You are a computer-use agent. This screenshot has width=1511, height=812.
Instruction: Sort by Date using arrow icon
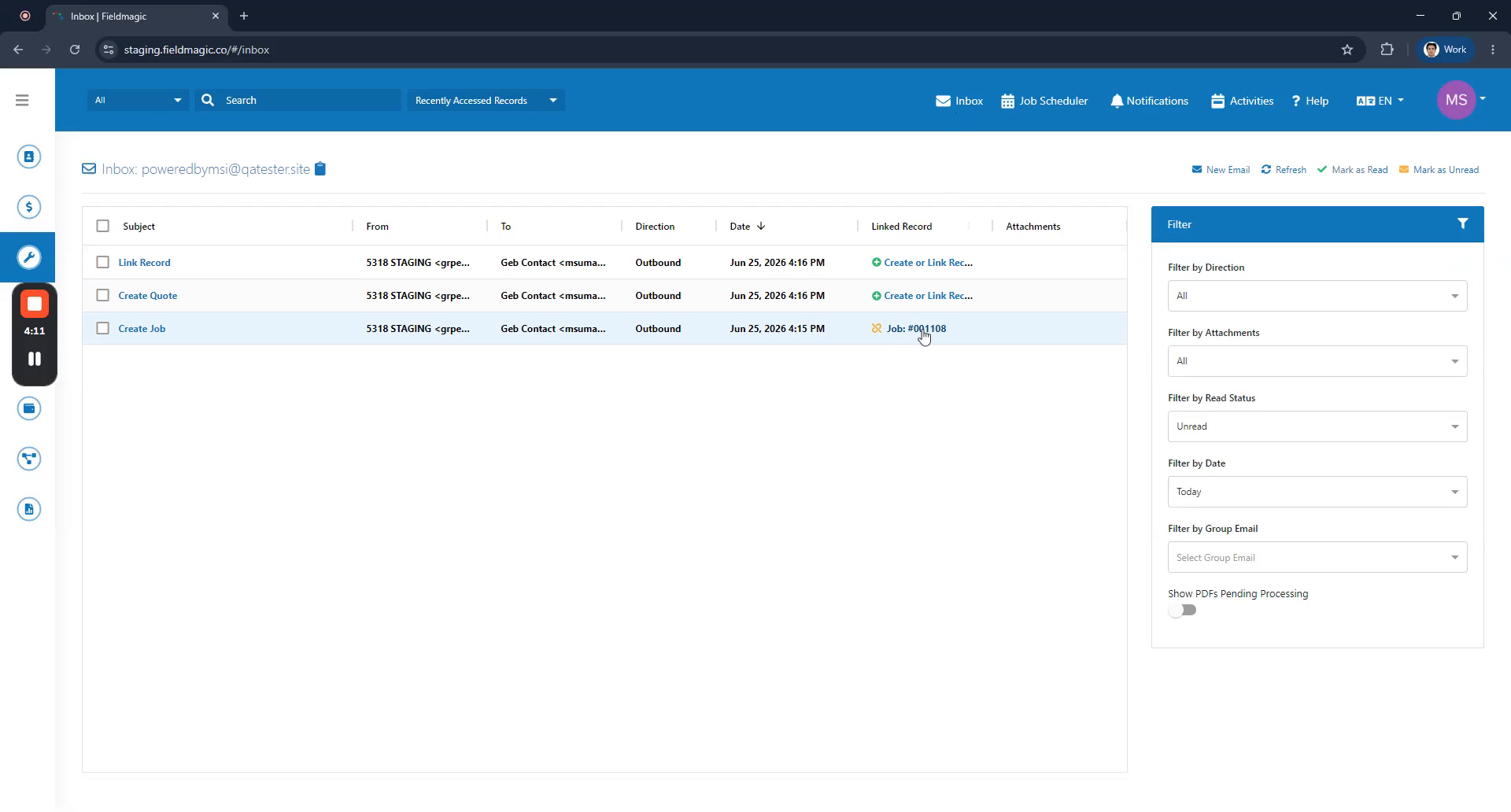[x=761, y=226]
